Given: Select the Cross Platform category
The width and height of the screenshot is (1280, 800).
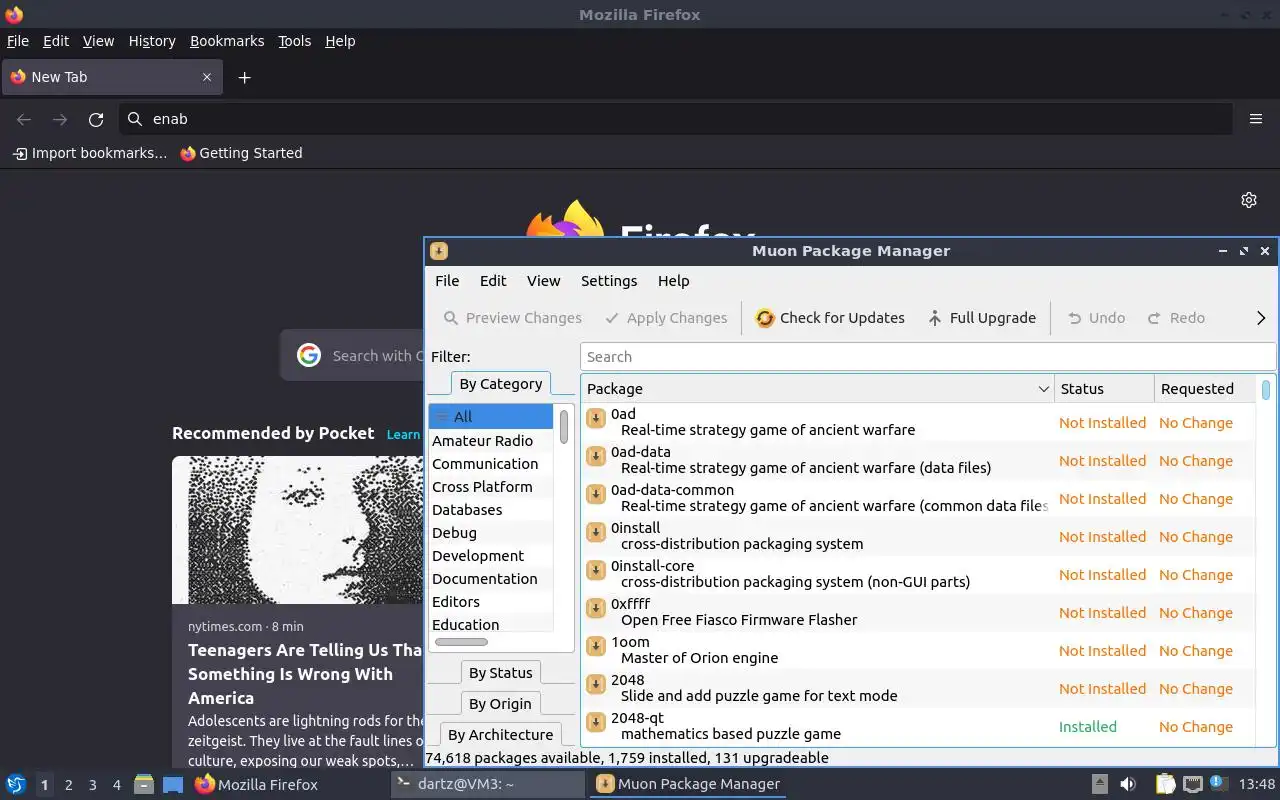Looking at the screenshot, I should [x=490, y=487].
